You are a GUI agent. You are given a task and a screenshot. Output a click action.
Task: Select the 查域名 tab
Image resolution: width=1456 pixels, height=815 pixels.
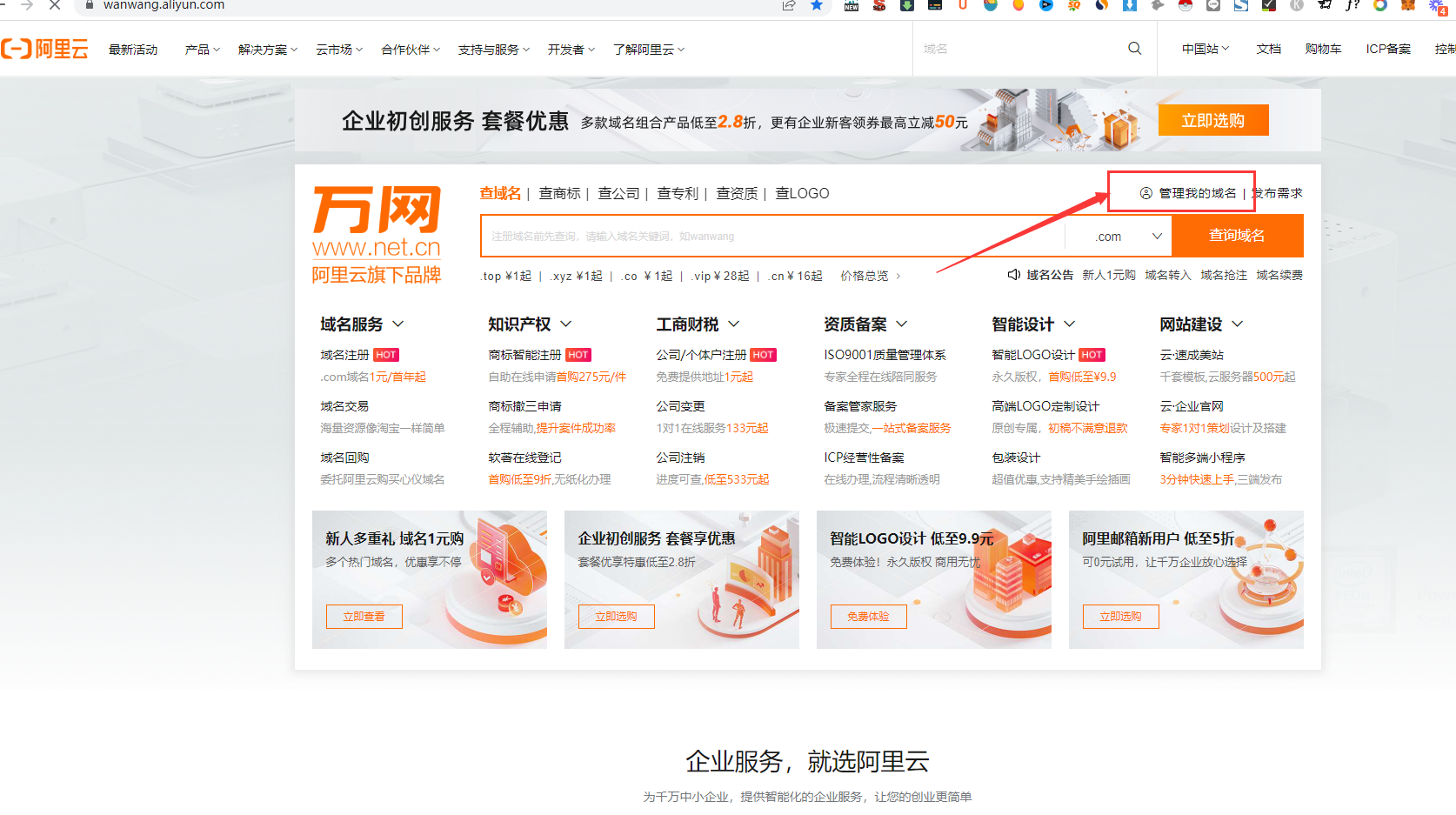coord(500,193)
